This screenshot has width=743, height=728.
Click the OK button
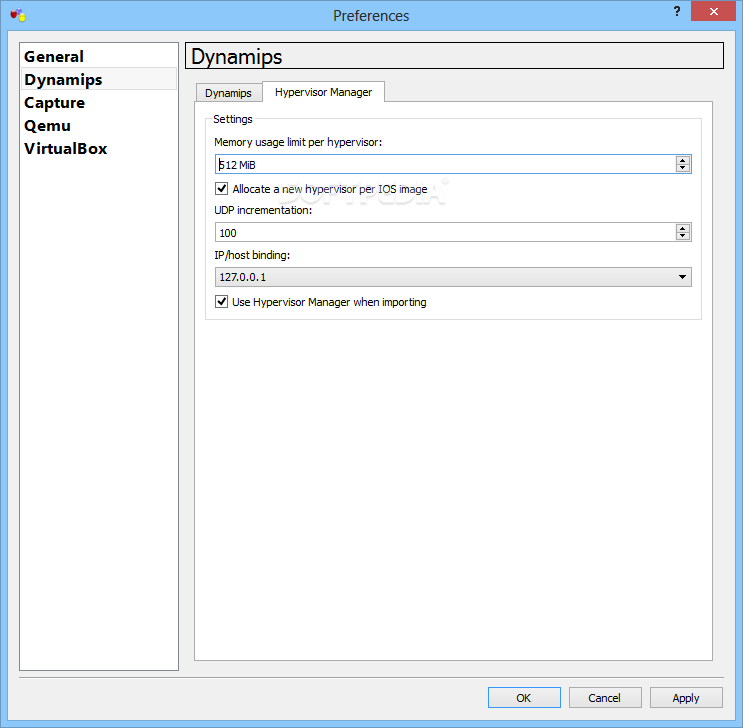tap(524, 698)
